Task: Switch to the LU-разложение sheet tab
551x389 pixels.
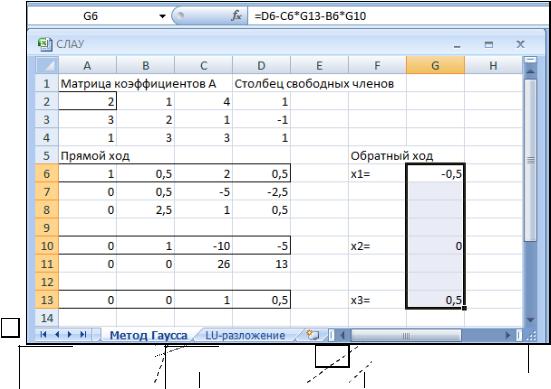Action: point(245,335)
